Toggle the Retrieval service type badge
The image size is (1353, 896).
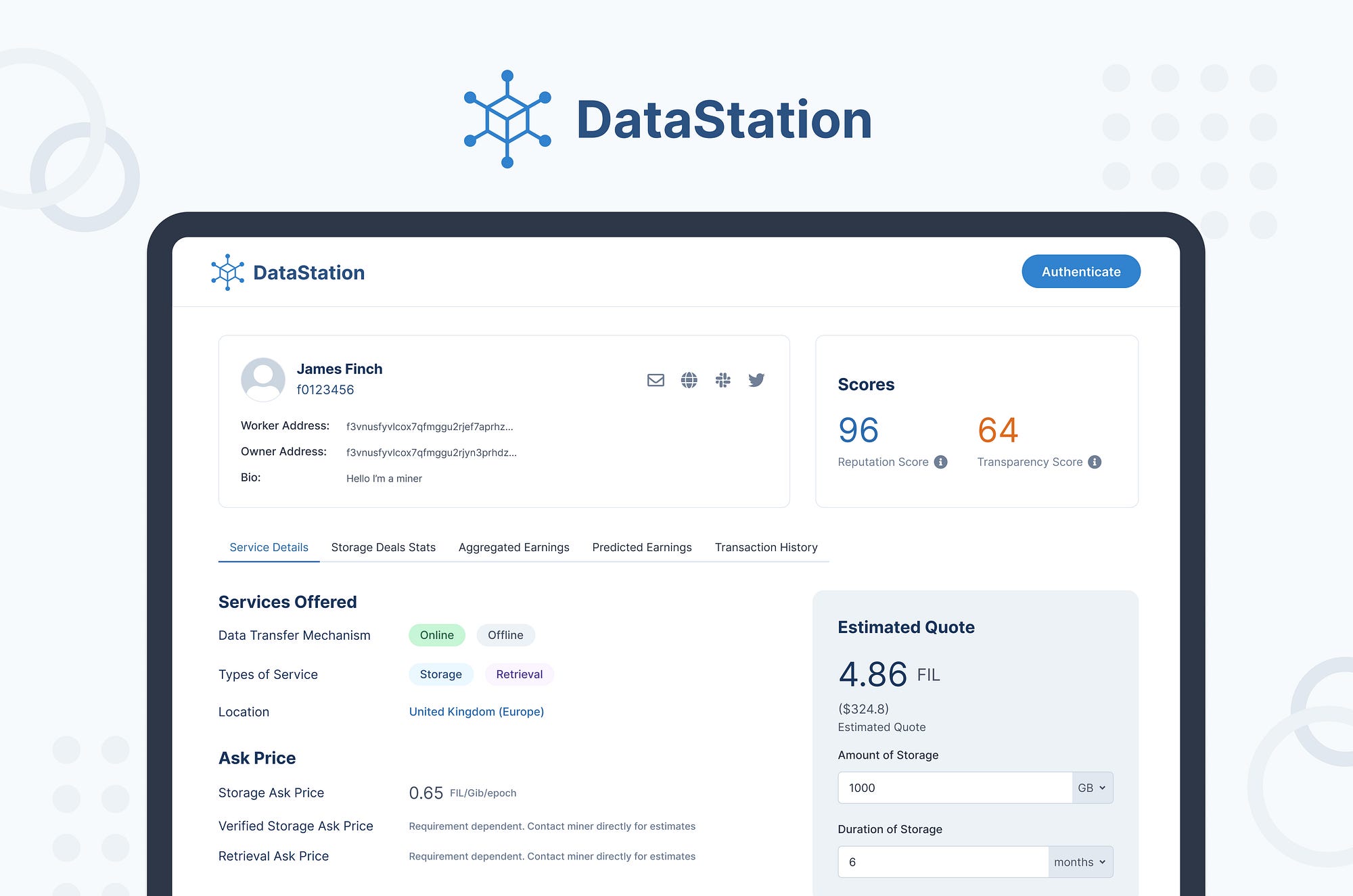click(519, 674)
